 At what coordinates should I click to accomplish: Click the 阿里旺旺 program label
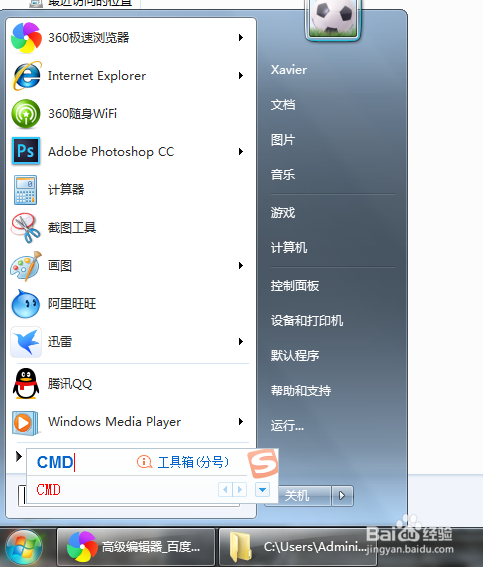tap(72, 304)
